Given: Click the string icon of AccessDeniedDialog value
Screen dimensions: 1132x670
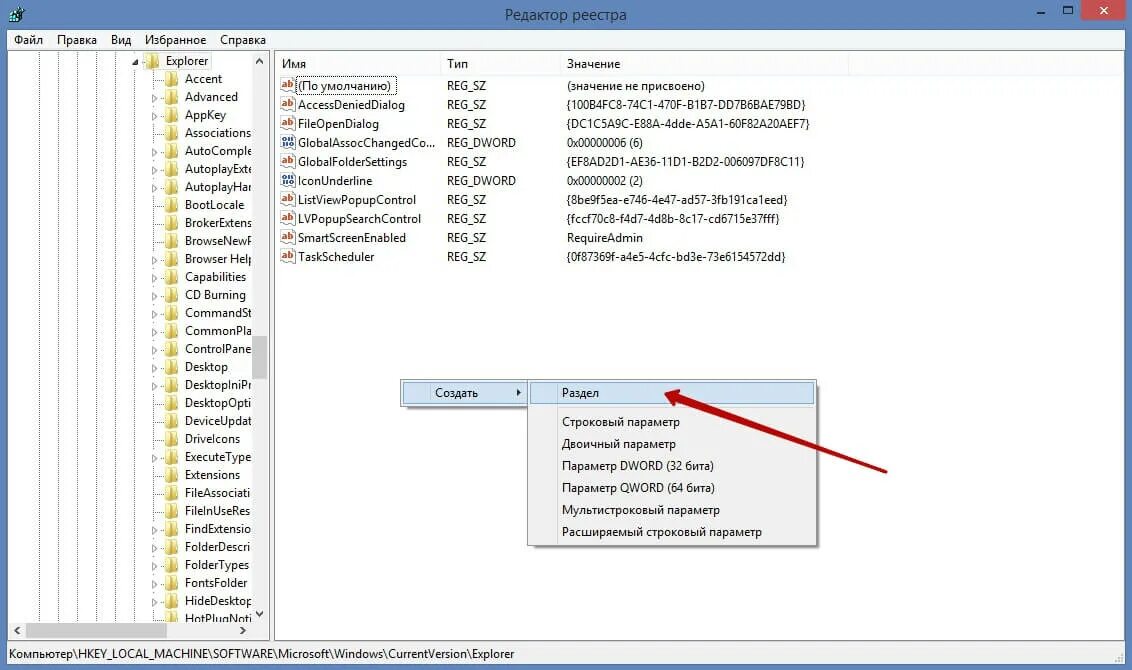Looking at the screenshot, I should [x=287, y=105].
